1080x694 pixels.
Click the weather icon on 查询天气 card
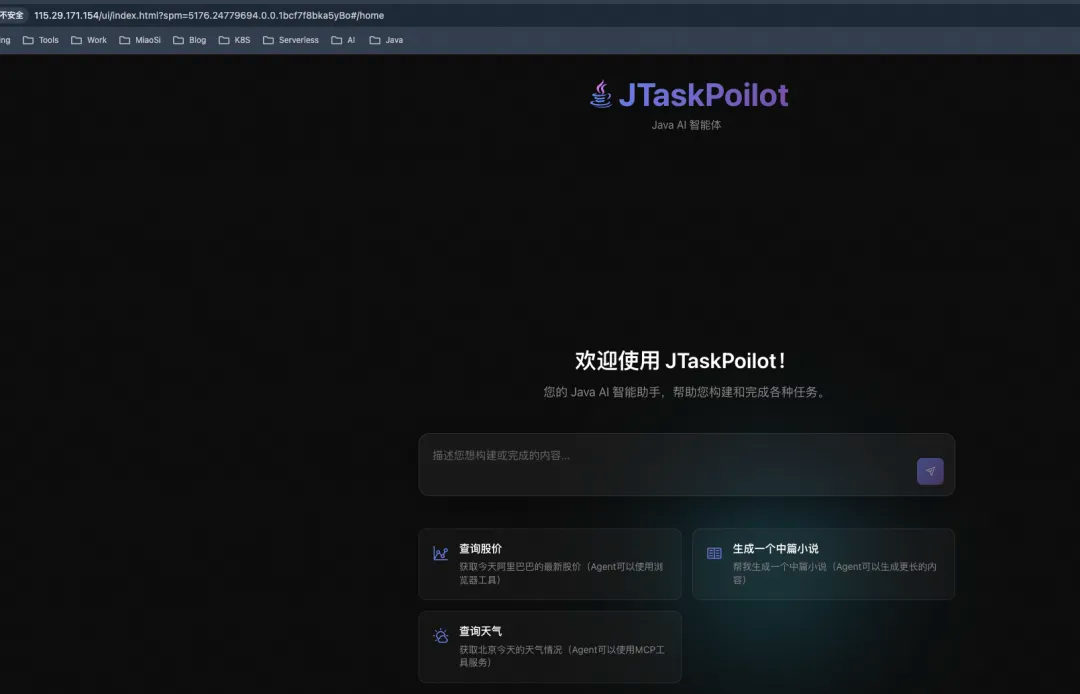tap(440, 636)
